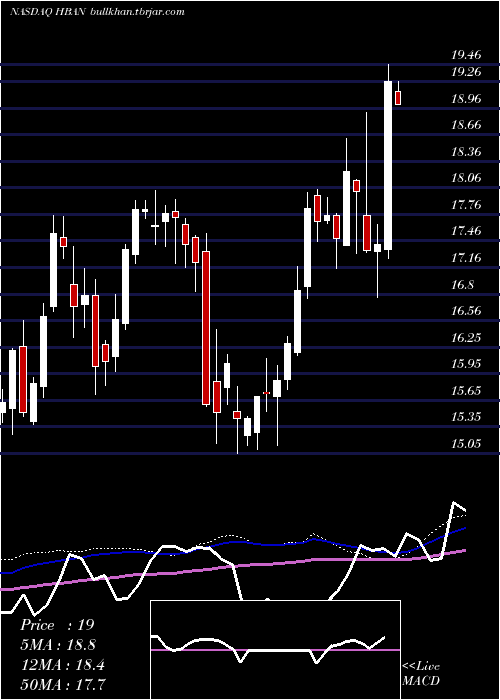
Task: Click the 15.05 price axis label
Action: tap(466, 444)
